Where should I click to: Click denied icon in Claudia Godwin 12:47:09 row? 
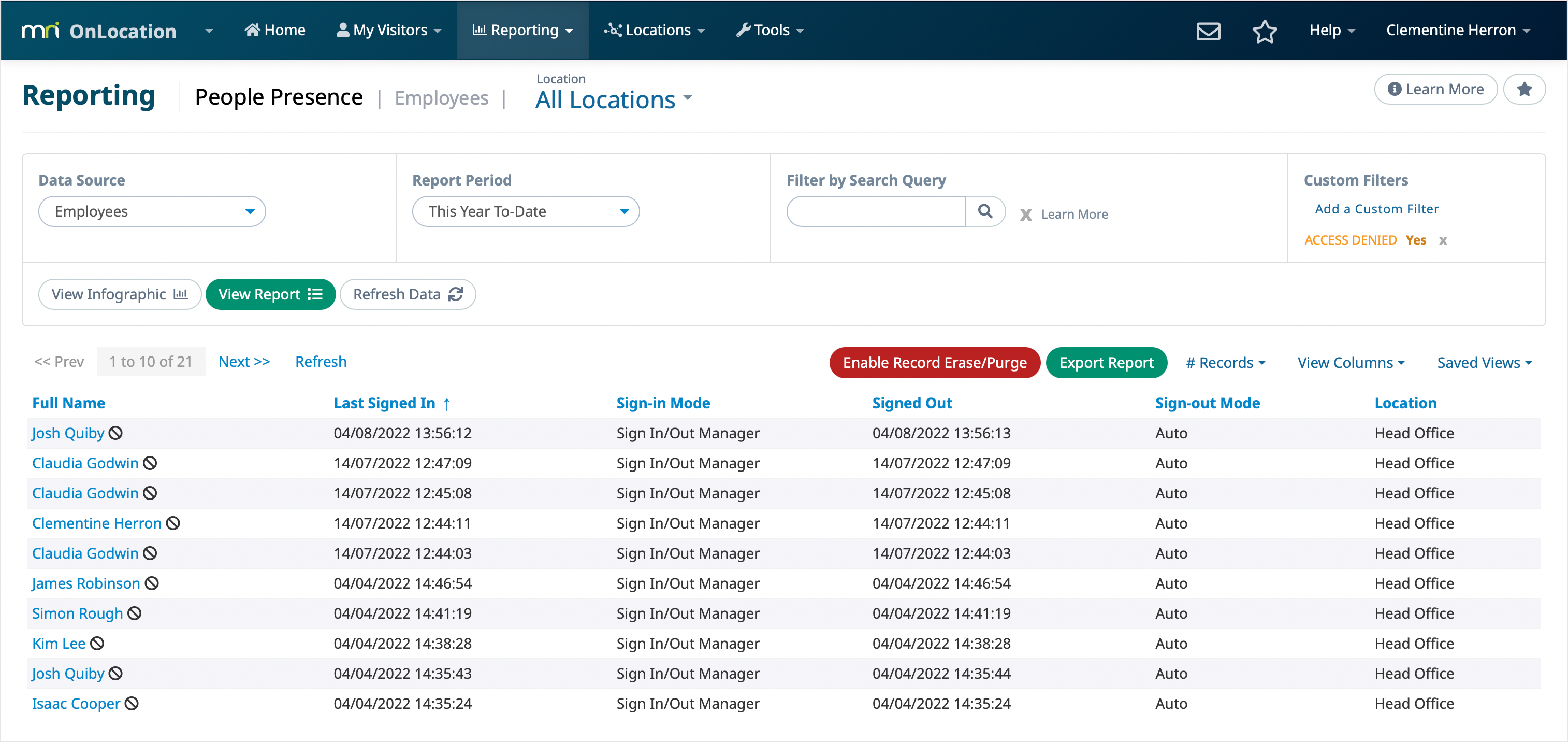click(150, 463)
